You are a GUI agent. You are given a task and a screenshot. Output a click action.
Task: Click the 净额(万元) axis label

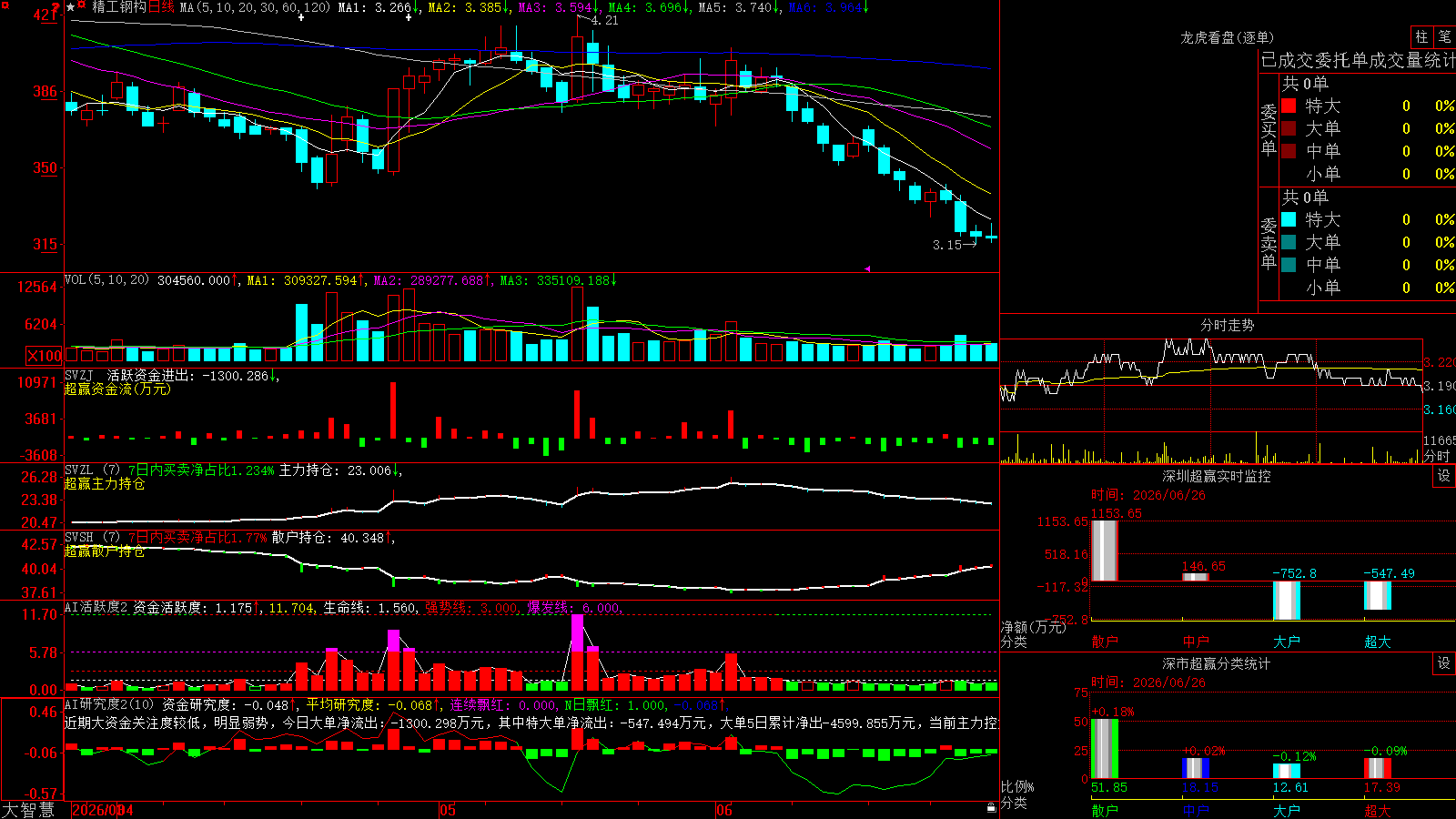click(x=1033, y=627)
